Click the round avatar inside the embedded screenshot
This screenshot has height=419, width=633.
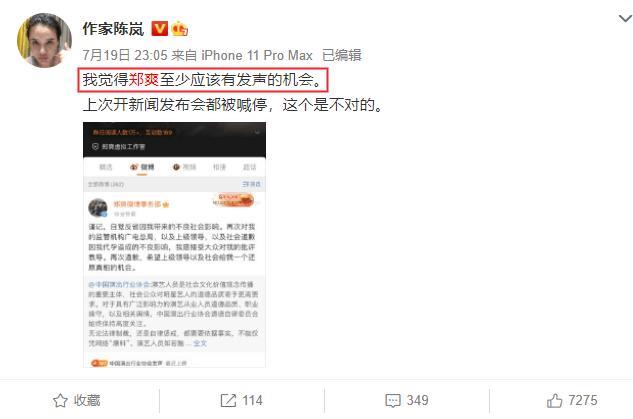[x=98, y=208]
